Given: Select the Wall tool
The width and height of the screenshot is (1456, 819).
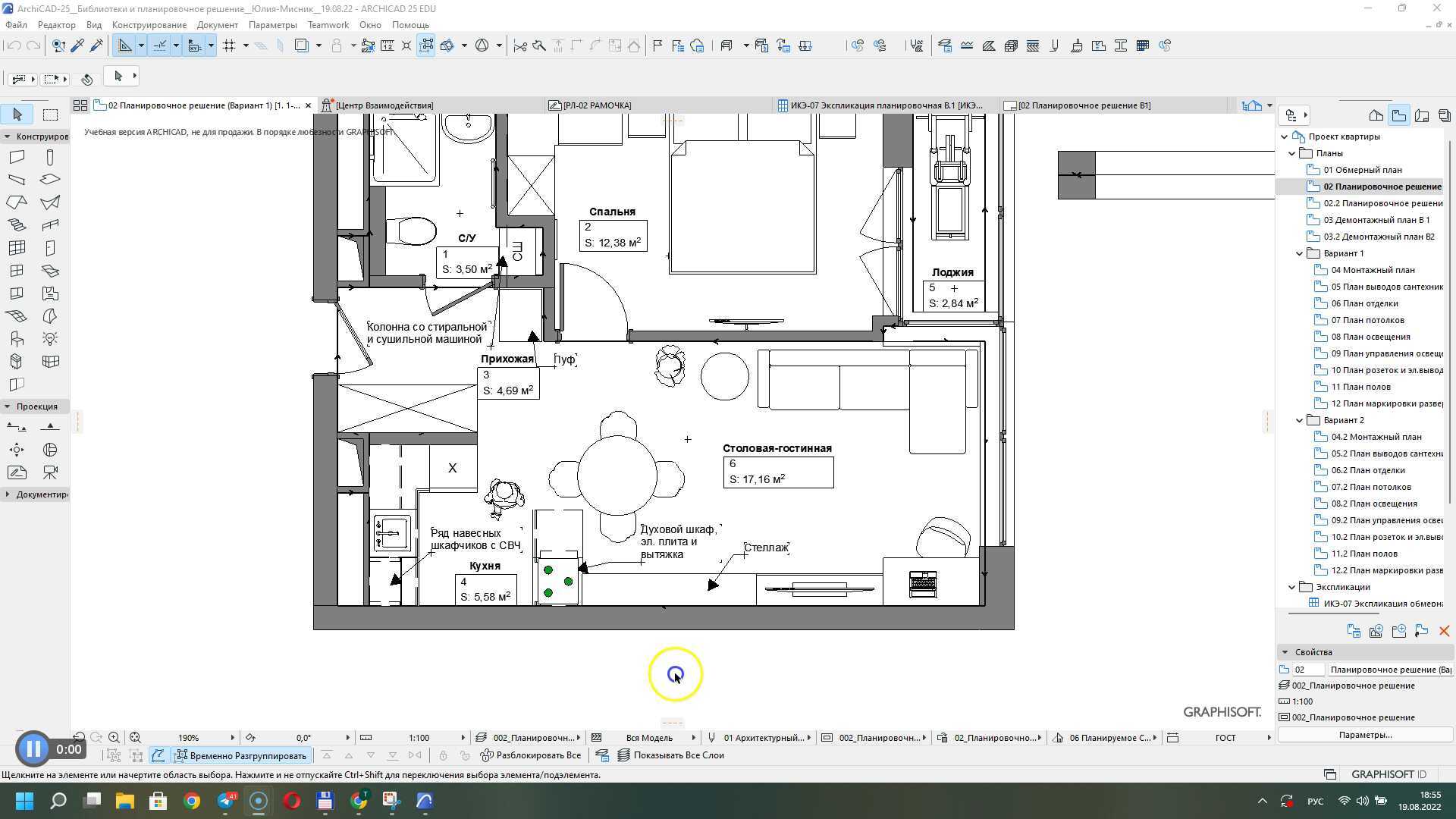Looking at the screenshot, I should tap(17, 157).
